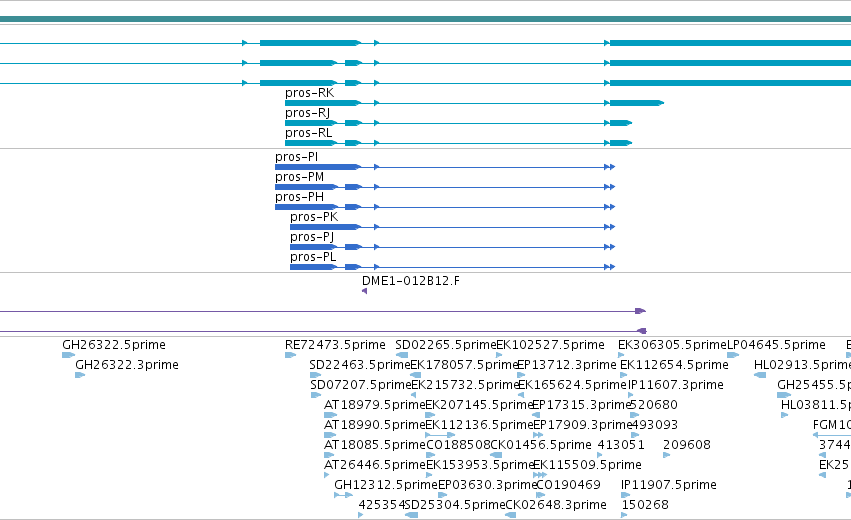Click the purple arrow glyph under DME1-012B12.F
851x520 pixels.
pyautogui.click(x=364, y=291)
